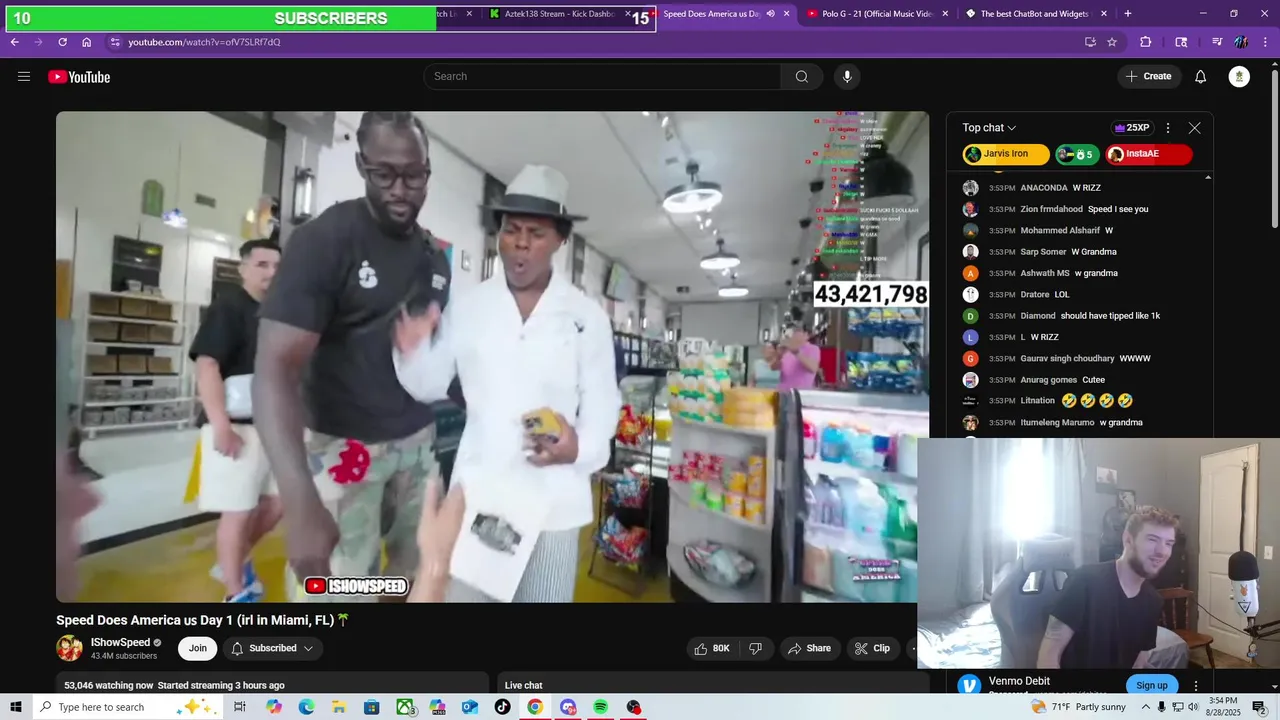1280x720 pixels.
Task: Open Chrome extensions puzzle icon
Action: pos(1146,42)
